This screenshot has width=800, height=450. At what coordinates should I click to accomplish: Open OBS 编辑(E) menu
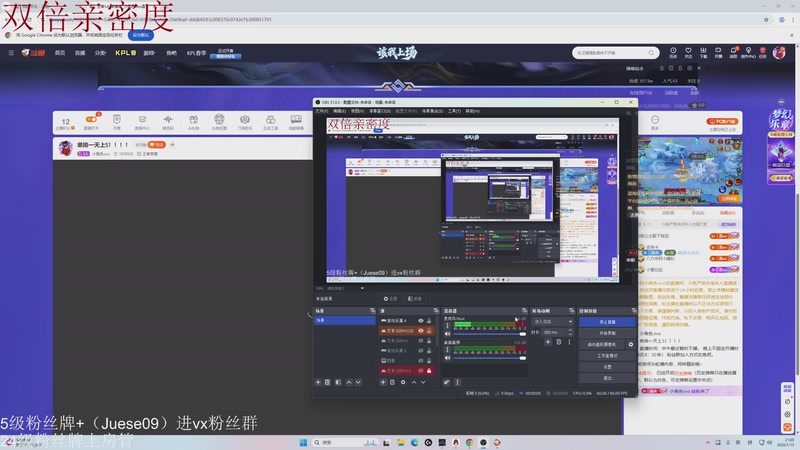tap(339, 111)
